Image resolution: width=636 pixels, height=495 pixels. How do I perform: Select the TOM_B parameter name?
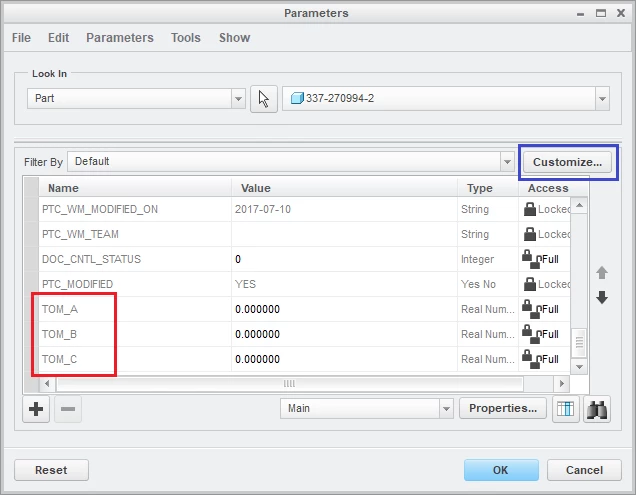point(59,334)
